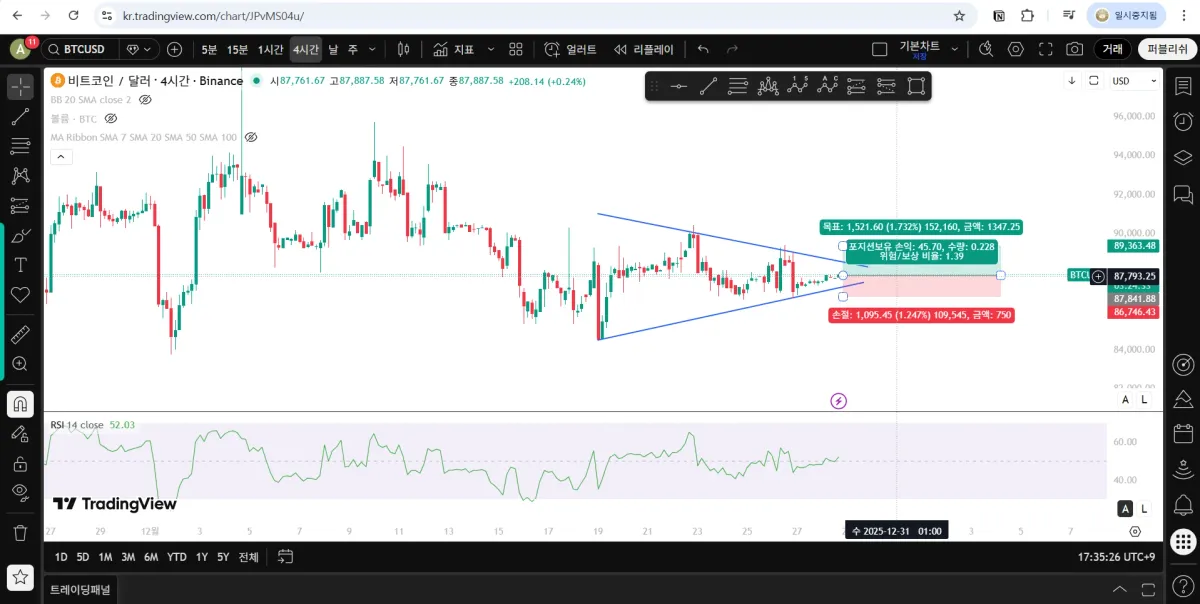
Task: Bookmark this page with the star
Action: tap(960, 16)
